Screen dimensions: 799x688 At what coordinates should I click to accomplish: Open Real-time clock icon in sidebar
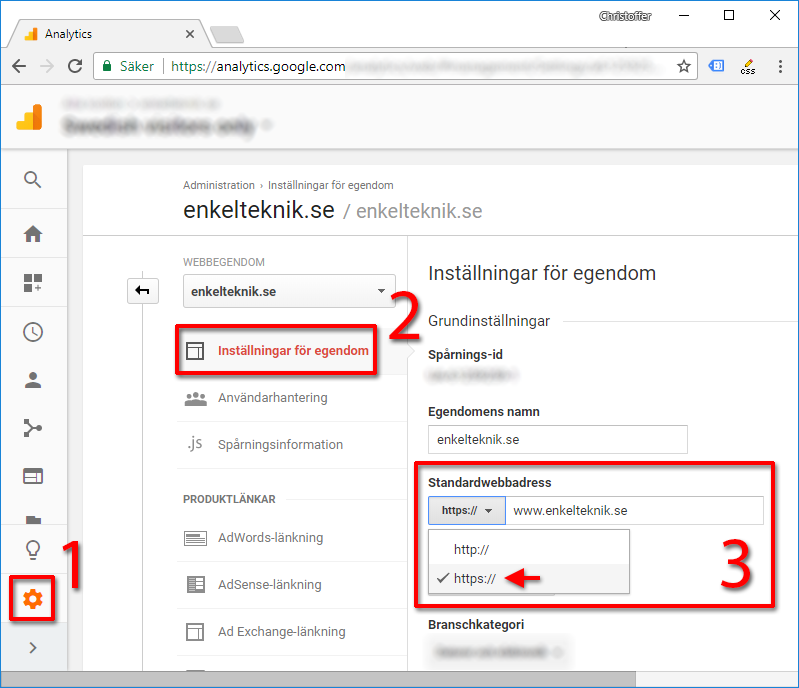[x=33, y=332]
